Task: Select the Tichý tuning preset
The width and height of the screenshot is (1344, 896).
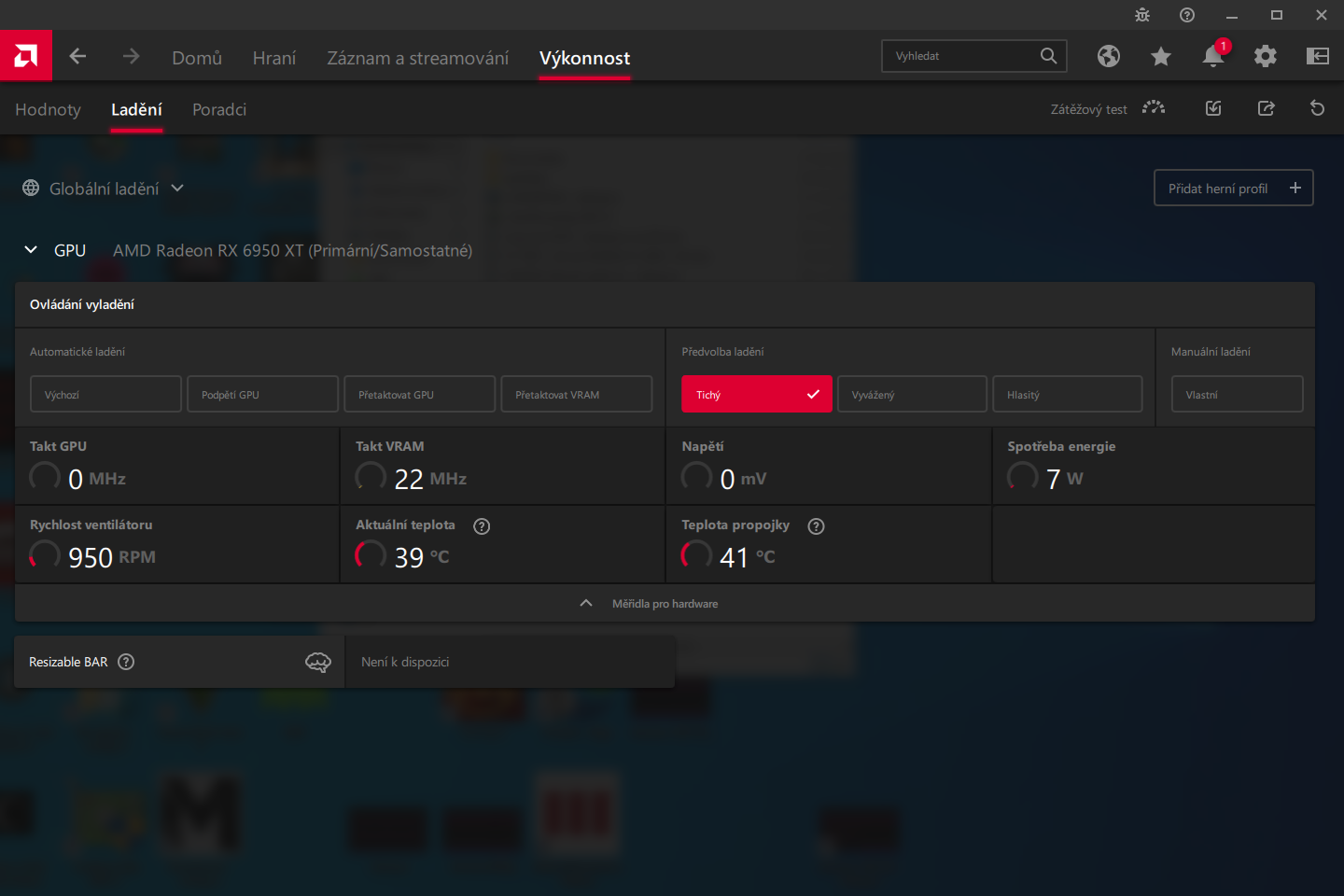Action: click(756, 394)
